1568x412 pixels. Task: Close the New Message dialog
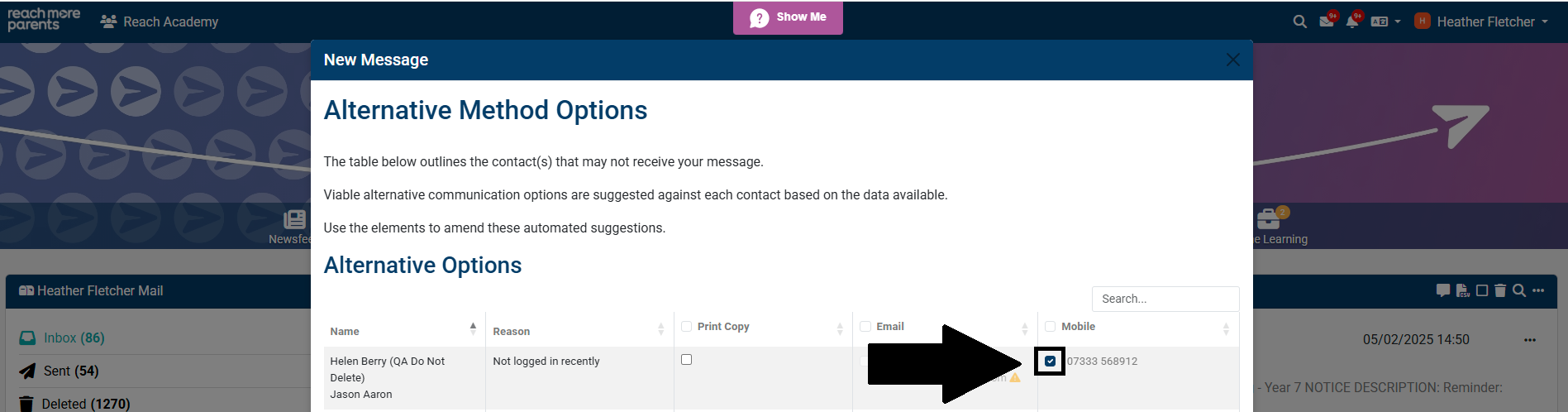pyautogui.click(x=1232, y=60)
